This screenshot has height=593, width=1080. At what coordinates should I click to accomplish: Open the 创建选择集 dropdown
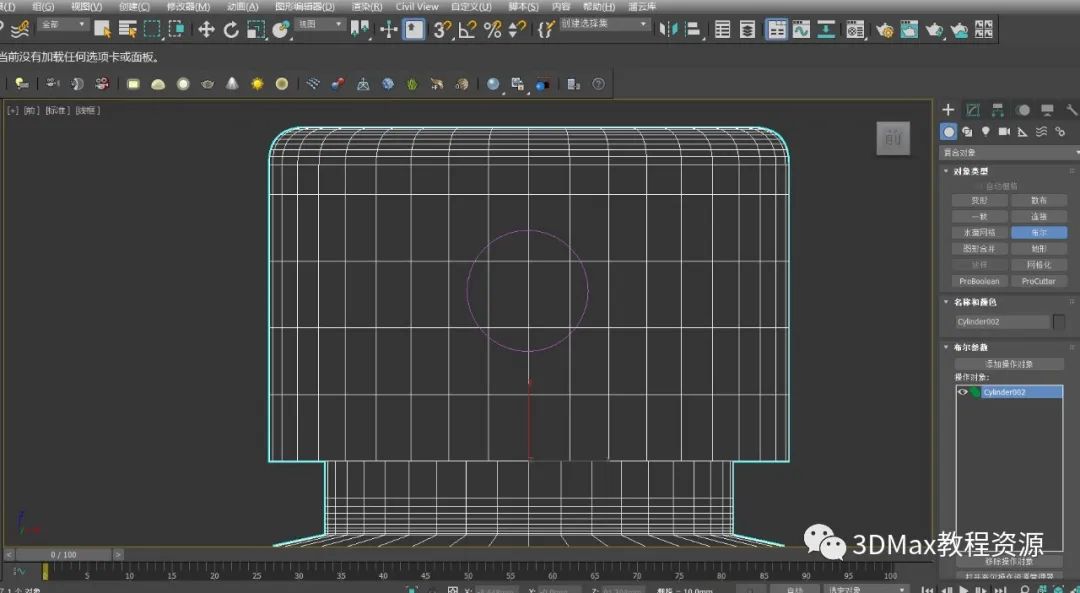coord(604,24)
